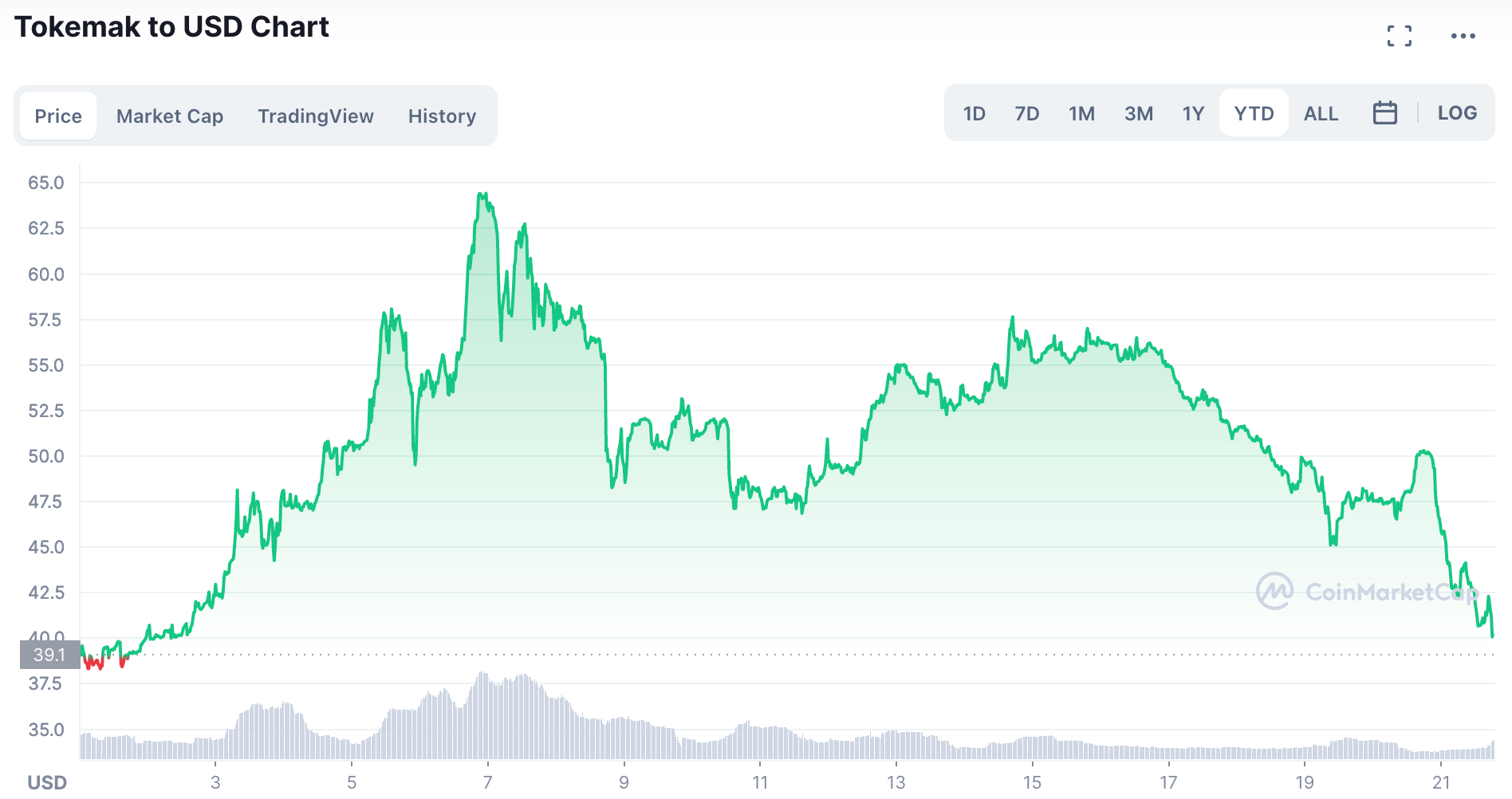Select the 1D time range
The height and width of the screenshot is (799, 1512).
coord(975,112)
